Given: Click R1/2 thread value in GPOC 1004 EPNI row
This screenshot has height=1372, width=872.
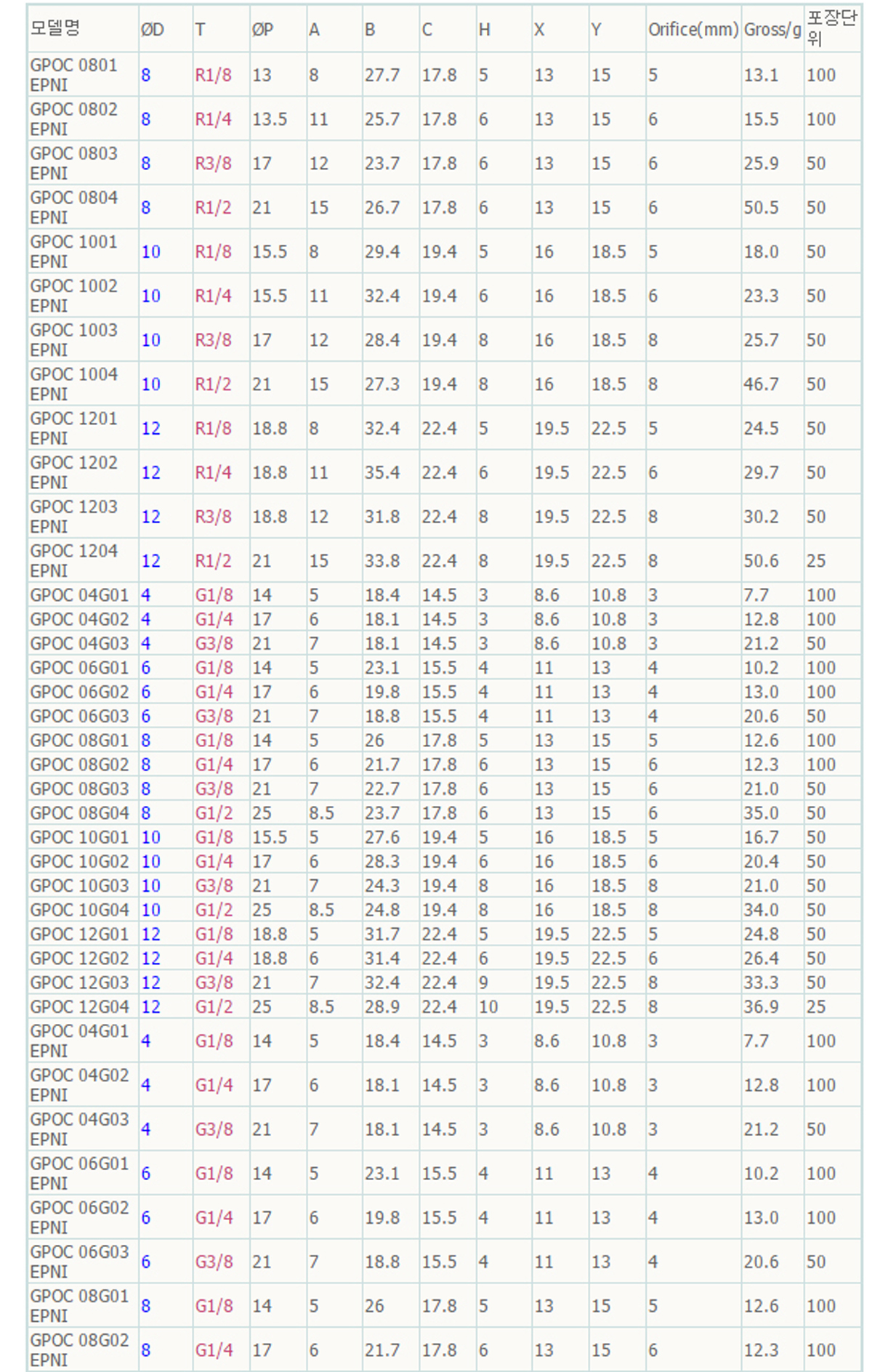Looking at the screenshot, I should click(x=213, y=384).
